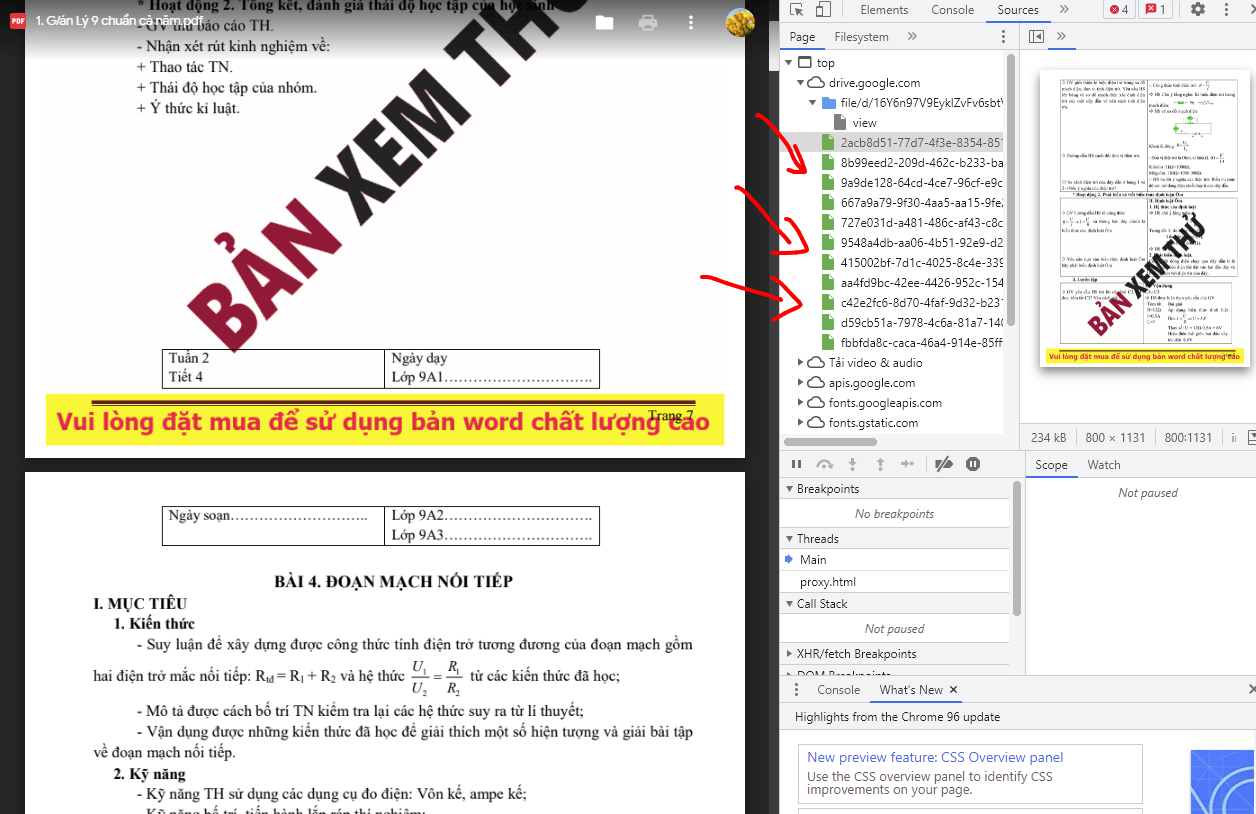Activate the inspect element picker icon
1256x814 pixels.
797,10
